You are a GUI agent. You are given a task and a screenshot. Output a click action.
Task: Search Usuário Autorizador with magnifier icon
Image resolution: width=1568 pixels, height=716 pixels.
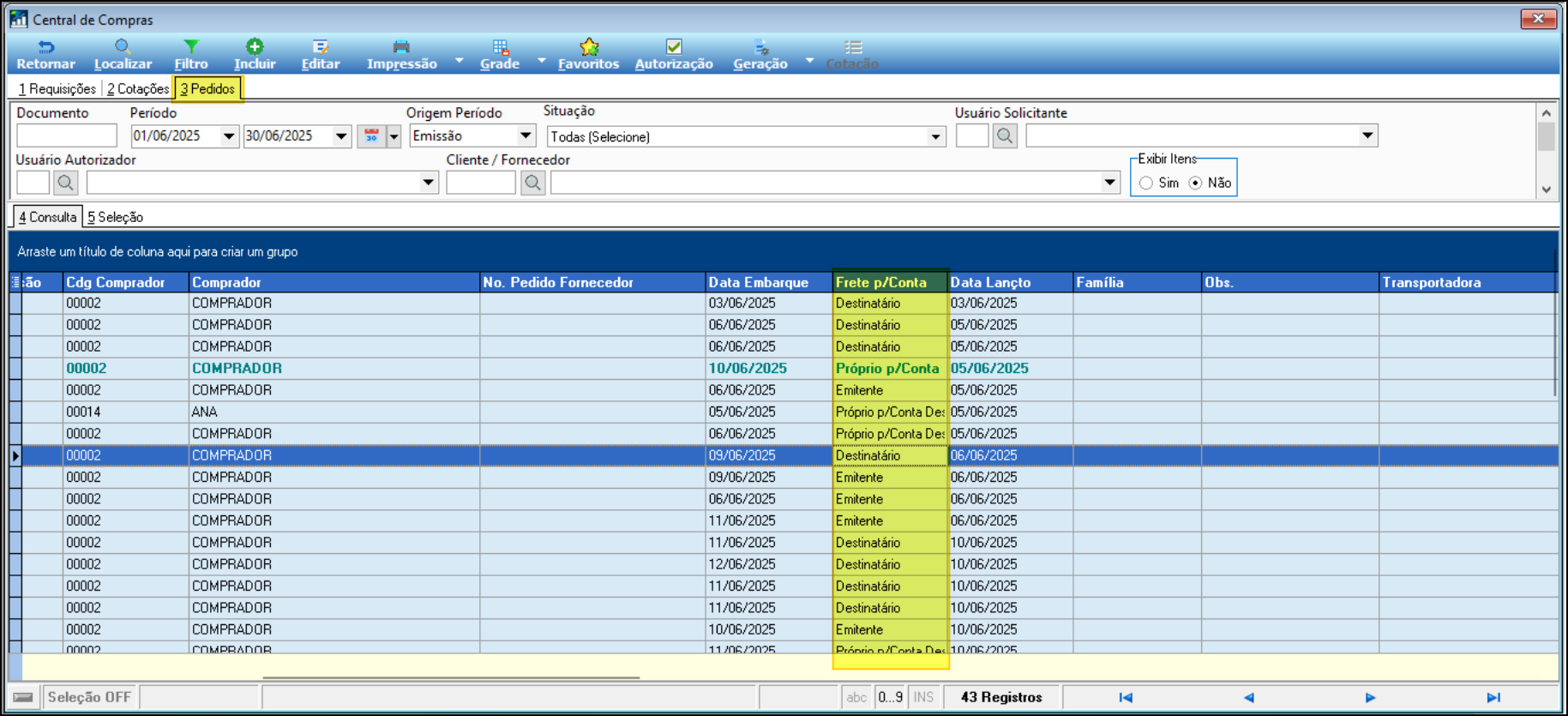[65, 182]
